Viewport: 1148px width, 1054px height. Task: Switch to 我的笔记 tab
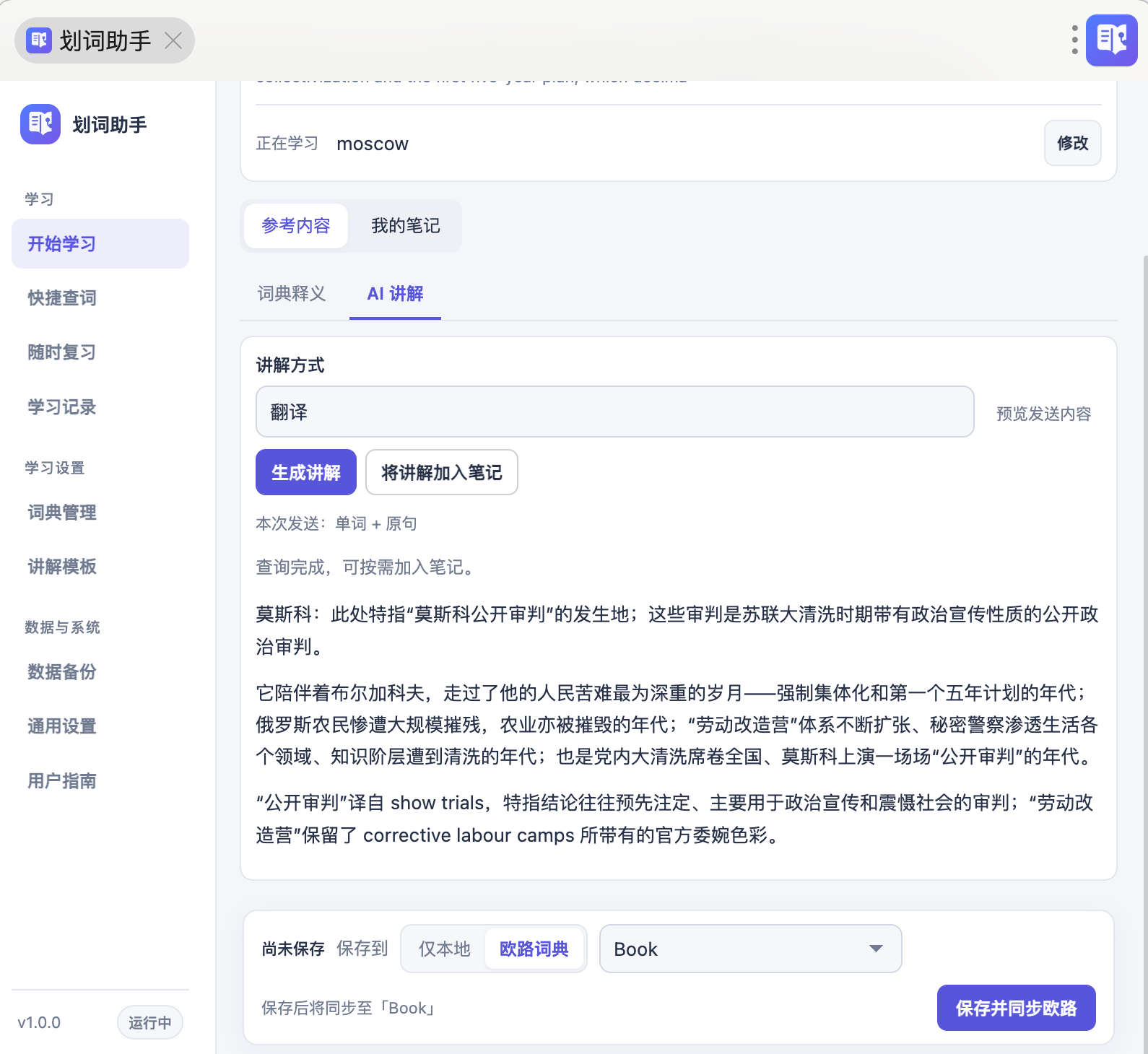pos(405,226)
